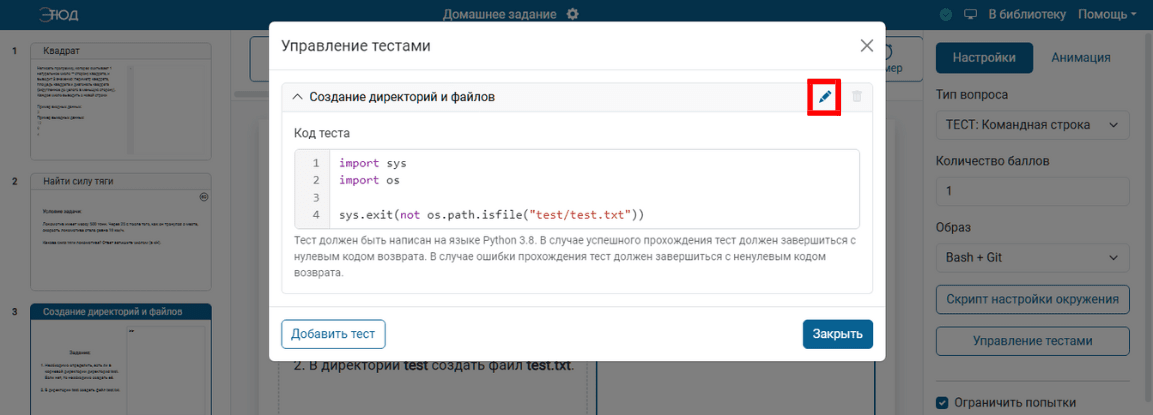Open the gear settings next to Домашнее задание

pos(574,14)
